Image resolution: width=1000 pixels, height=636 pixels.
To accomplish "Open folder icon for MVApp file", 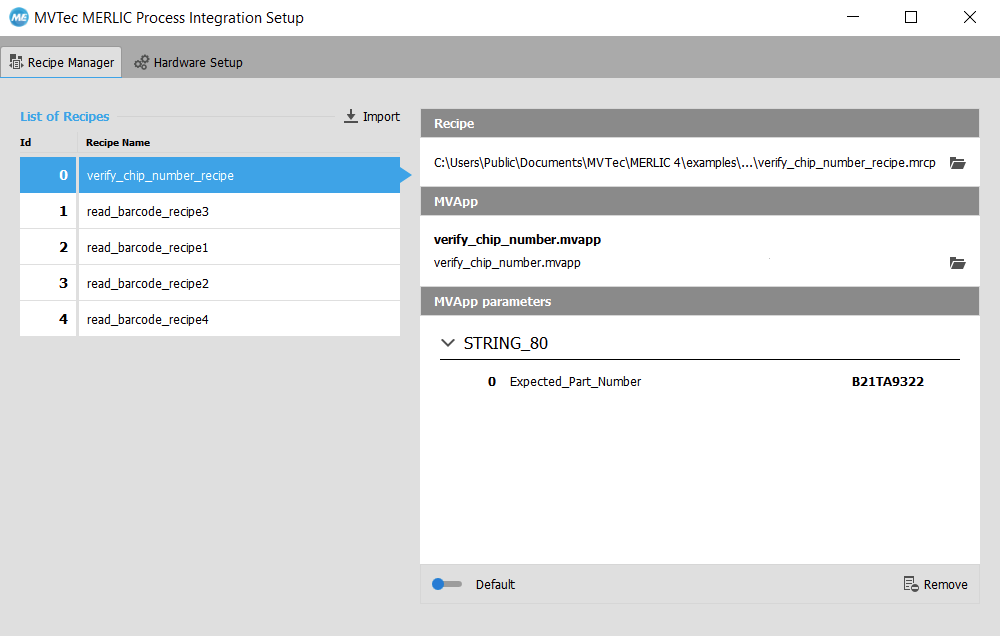I will pos(957,263).
